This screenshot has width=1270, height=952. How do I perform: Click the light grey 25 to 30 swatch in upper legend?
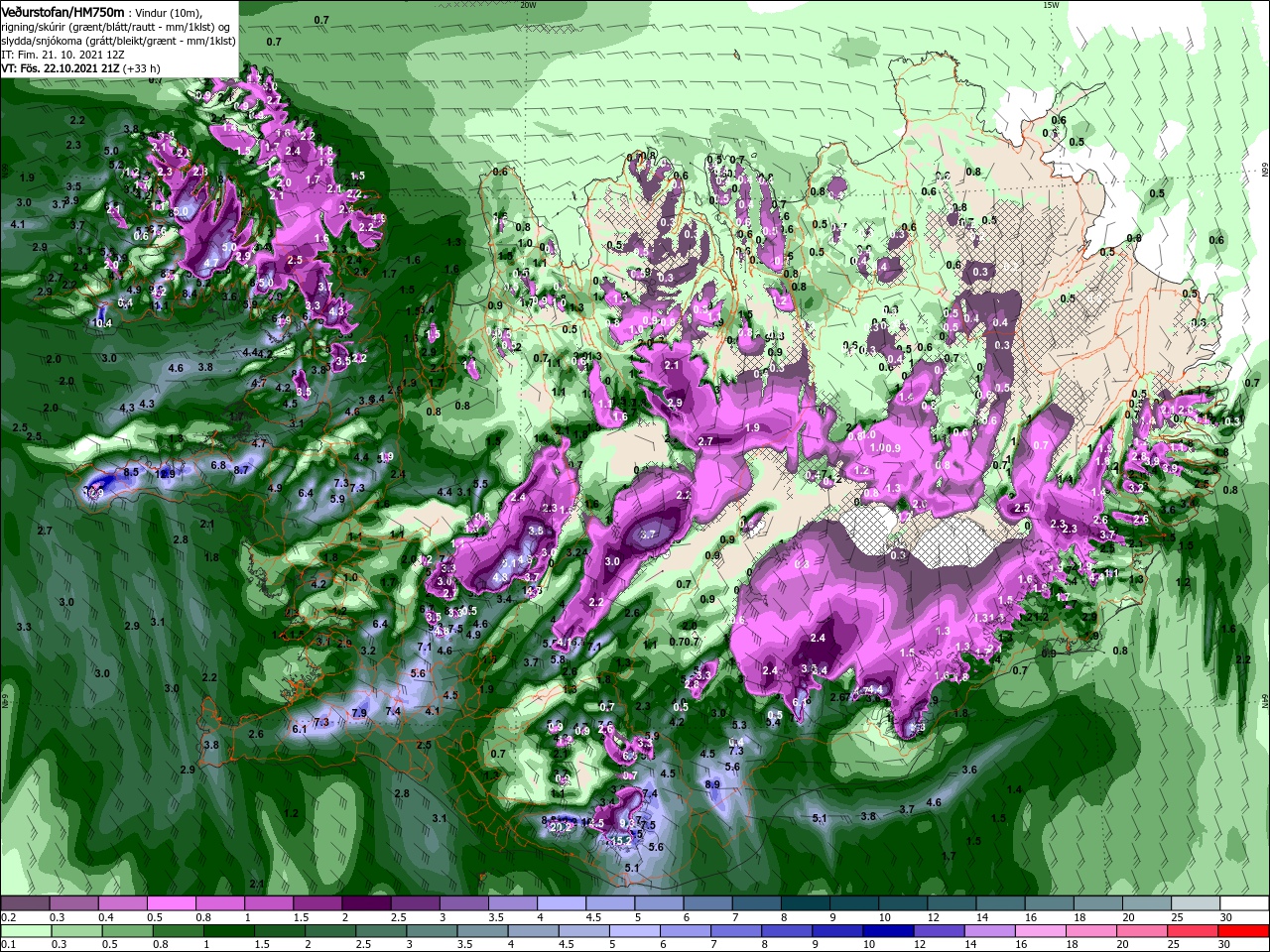[1196, 903]
